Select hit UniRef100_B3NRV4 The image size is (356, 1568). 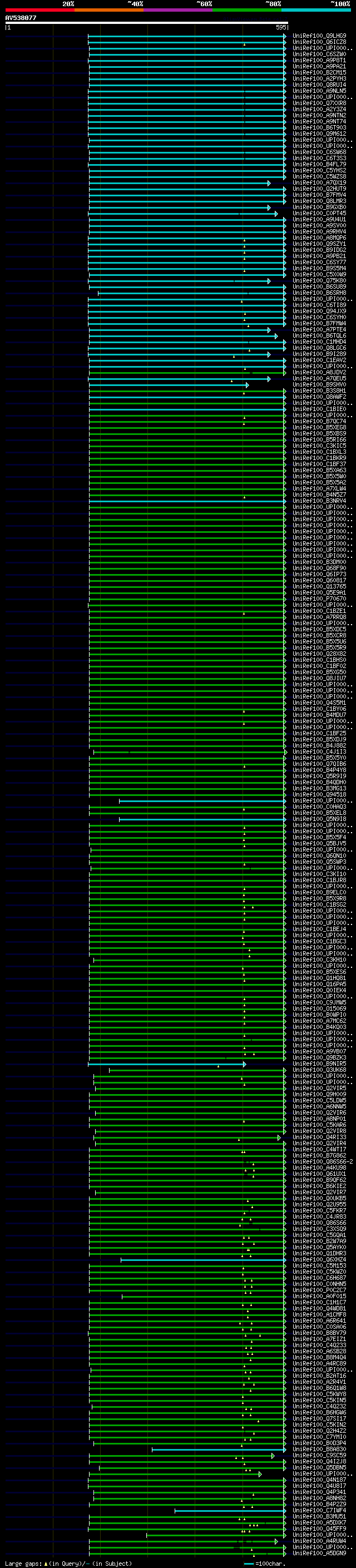point(319,501)
